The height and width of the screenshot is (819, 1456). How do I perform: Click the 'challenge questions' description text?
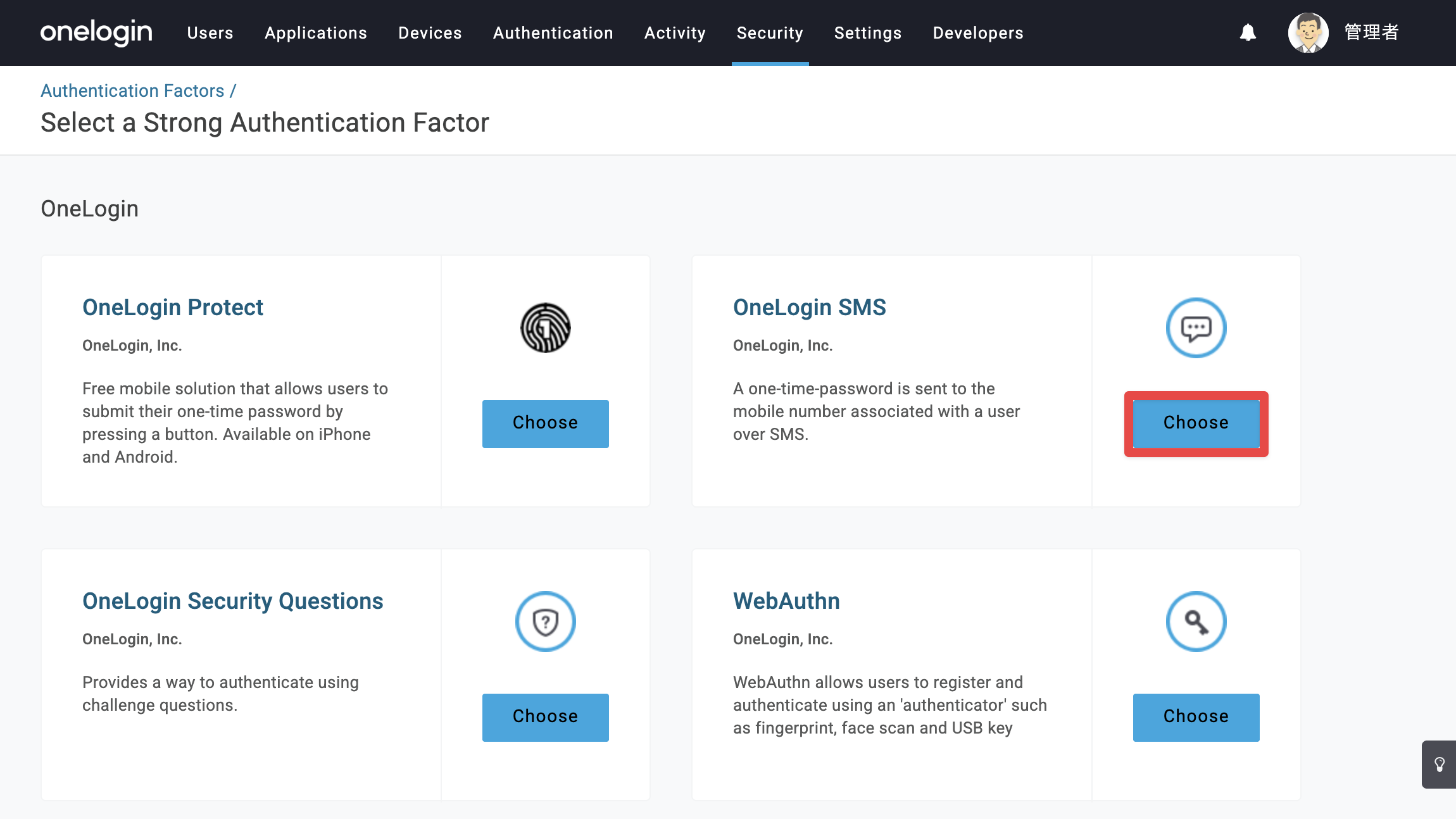[221, 694]
